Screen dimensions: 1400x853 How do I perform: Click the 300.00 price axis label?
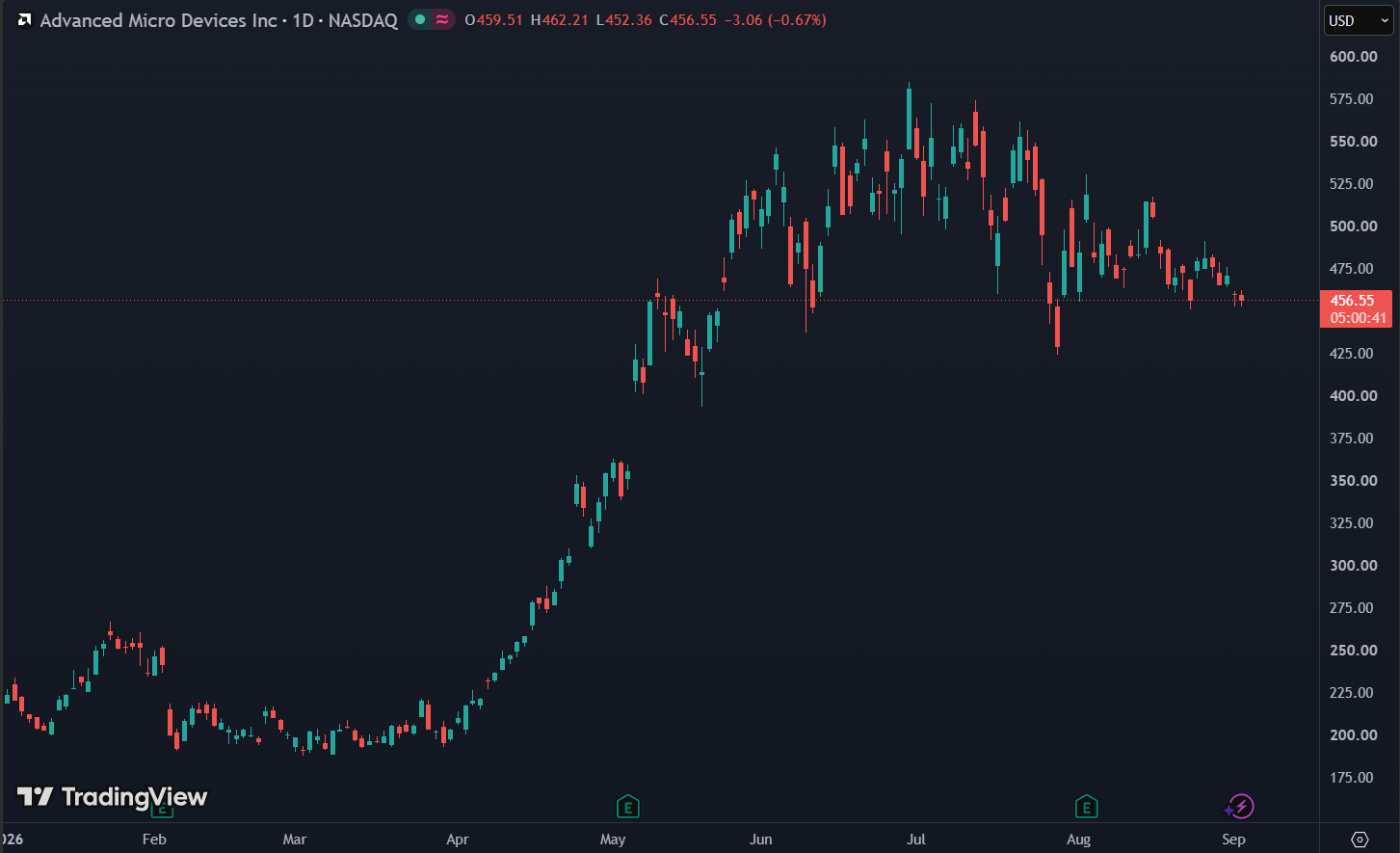point(1354,566)
